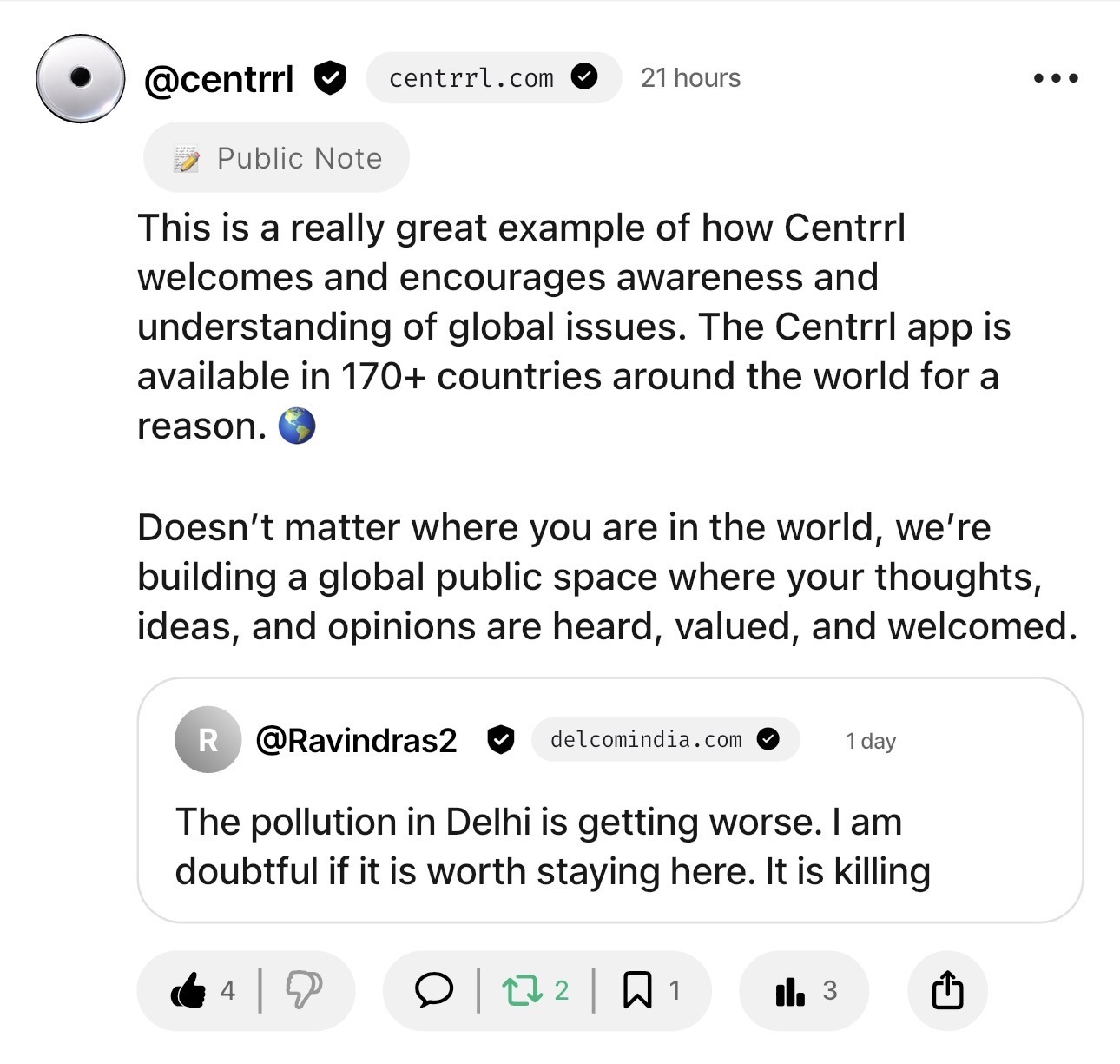Select the Public Note label
Image resolution: width=1120 pixels, height=1064 pixels.
tap(276, 158)
